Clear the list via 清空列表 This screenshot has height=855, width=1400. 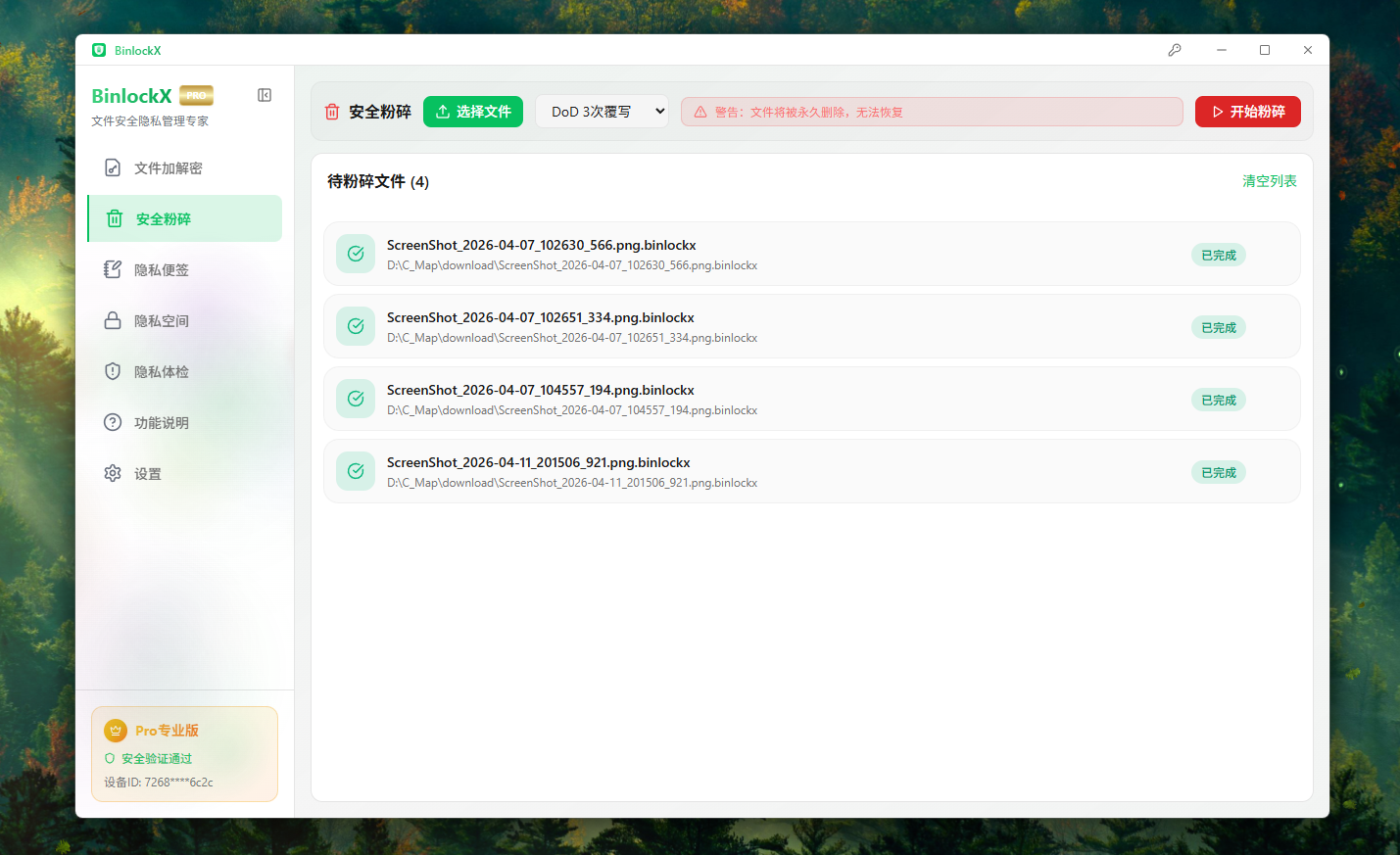[x=1270, y=181]
